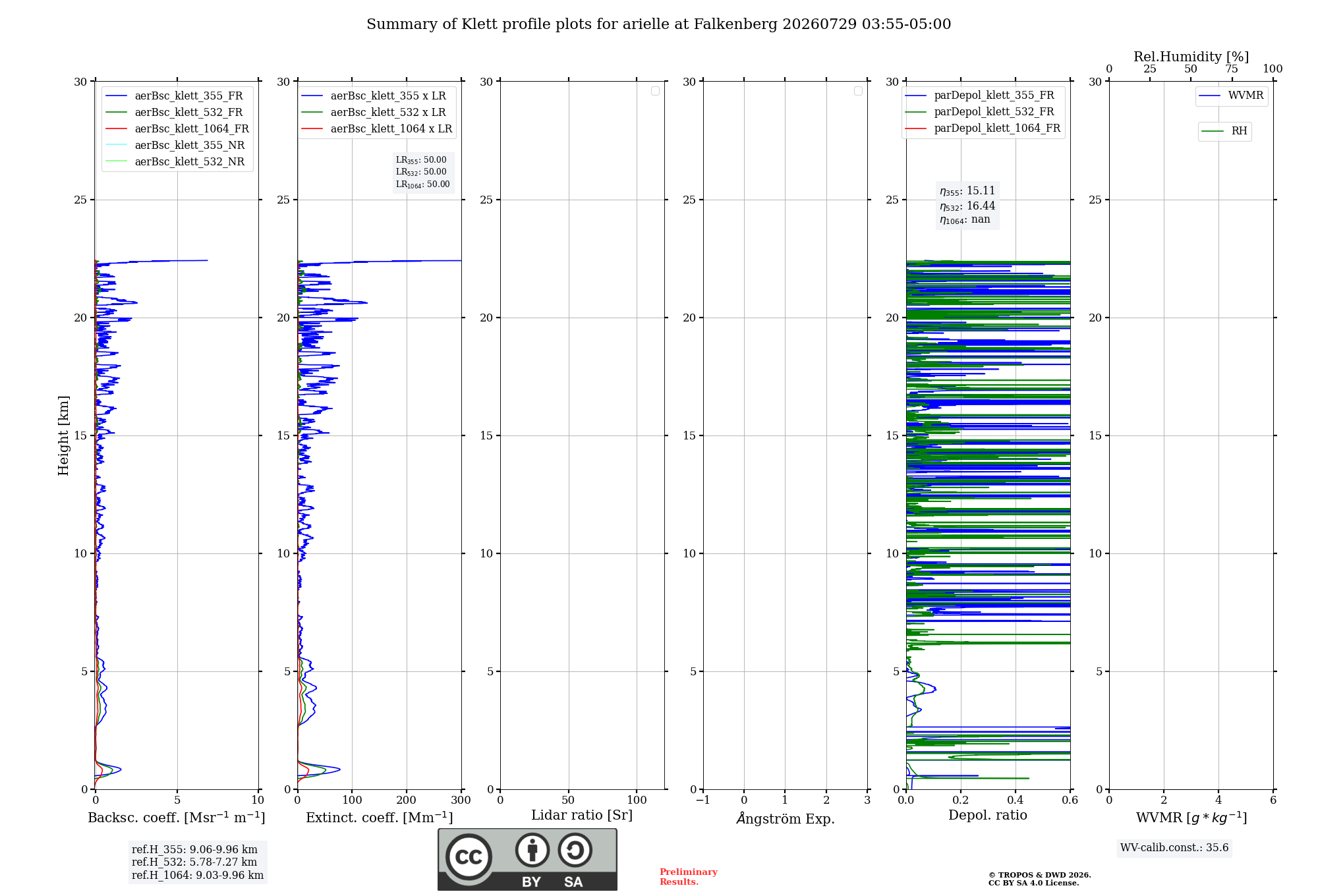Click the TROPOS & DWD 2026 copyright text
The height and width of the screenshot is (896, 1318).
[1040, 876]
